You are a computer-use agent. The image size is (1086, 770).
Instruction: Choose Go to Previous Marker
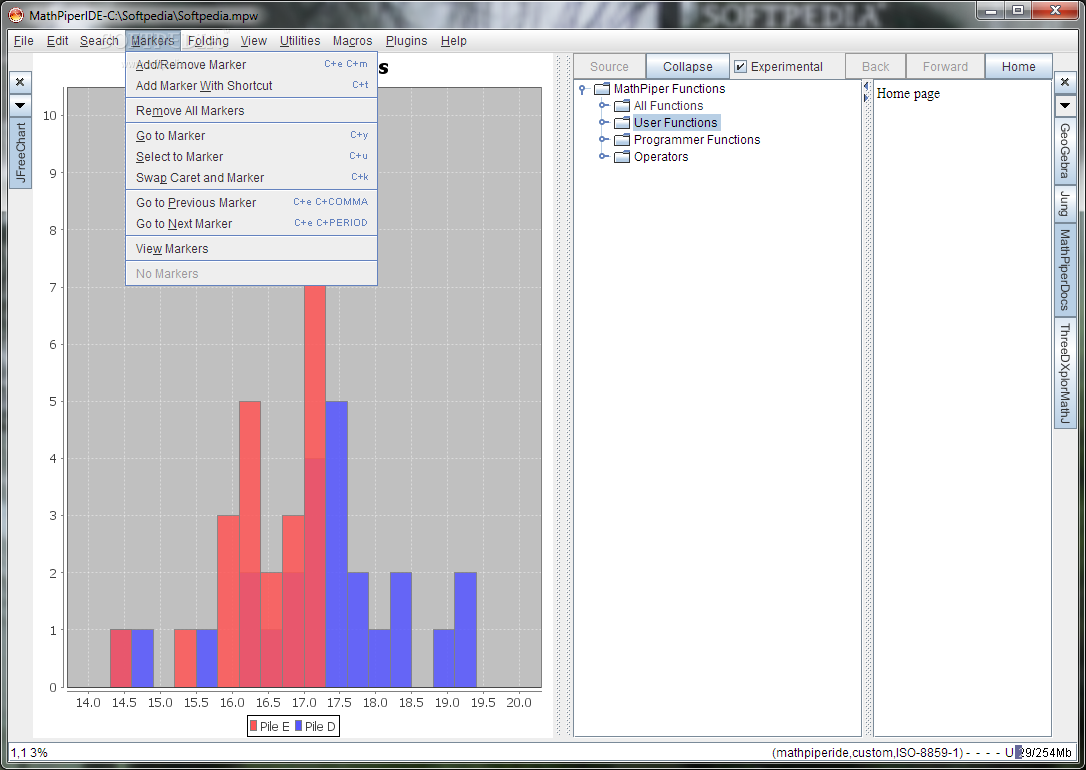(251, 203)
